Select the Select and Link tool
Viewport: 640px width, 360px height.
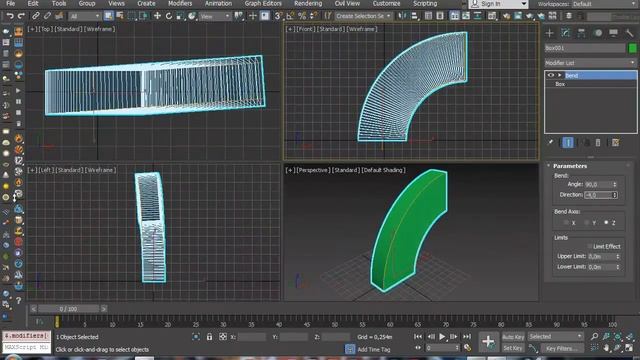click(x=36, y=16)
